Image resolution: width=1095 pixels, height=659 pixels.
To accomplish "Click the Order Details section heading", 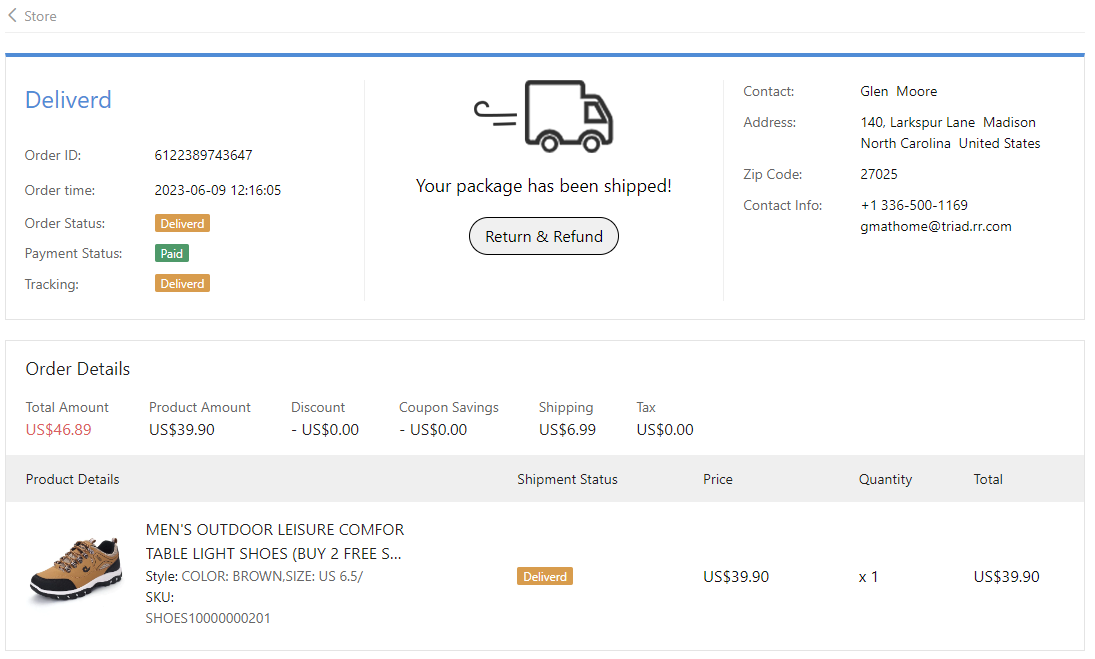I will pyautogui.click(x=78, y=369).
